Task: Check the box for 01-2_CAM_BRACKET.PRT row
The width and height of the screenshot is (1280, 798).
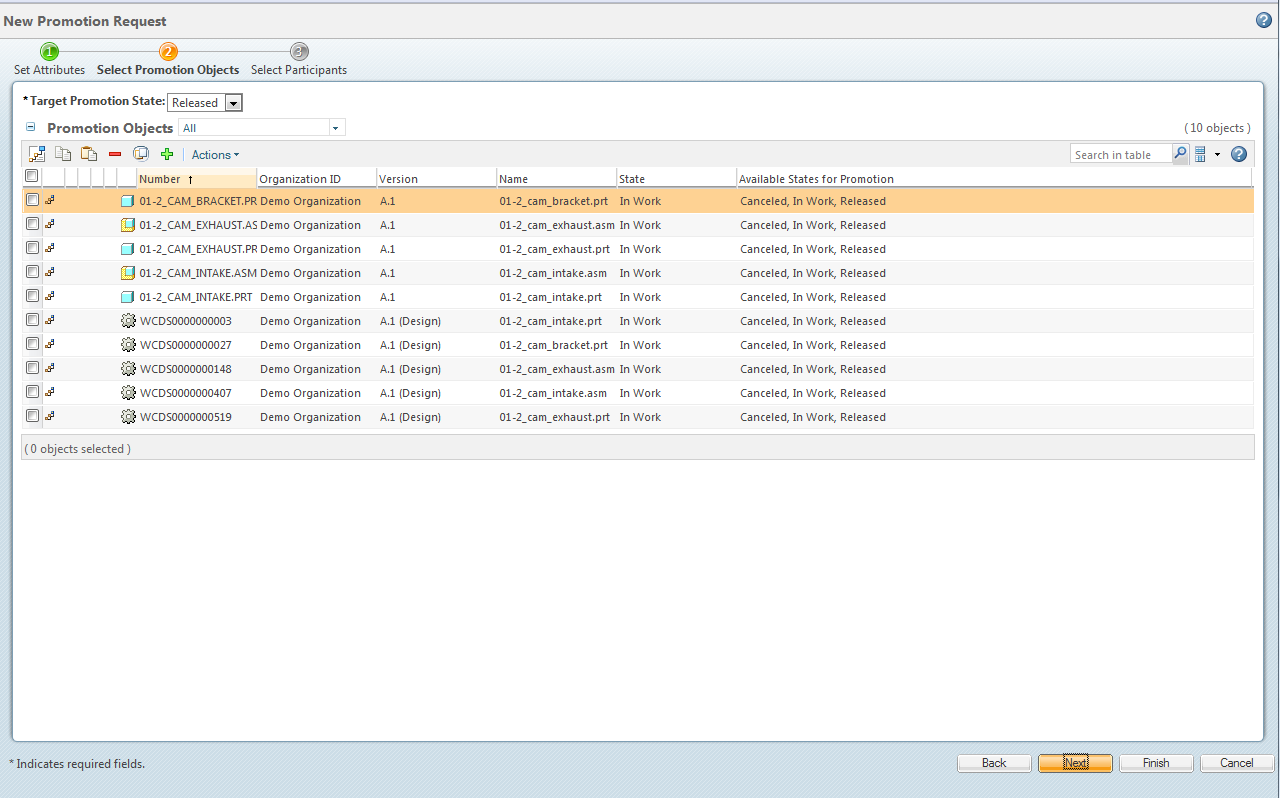Action: (33, 200)
